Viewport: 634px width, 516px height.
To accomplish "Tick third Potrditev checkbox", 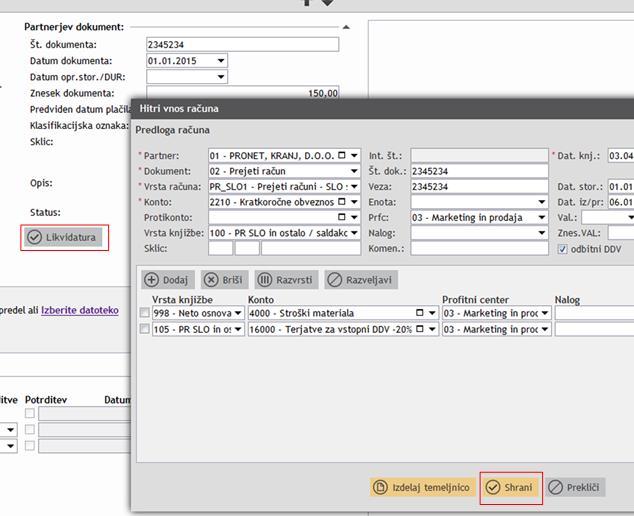I will tap(30, 445).
